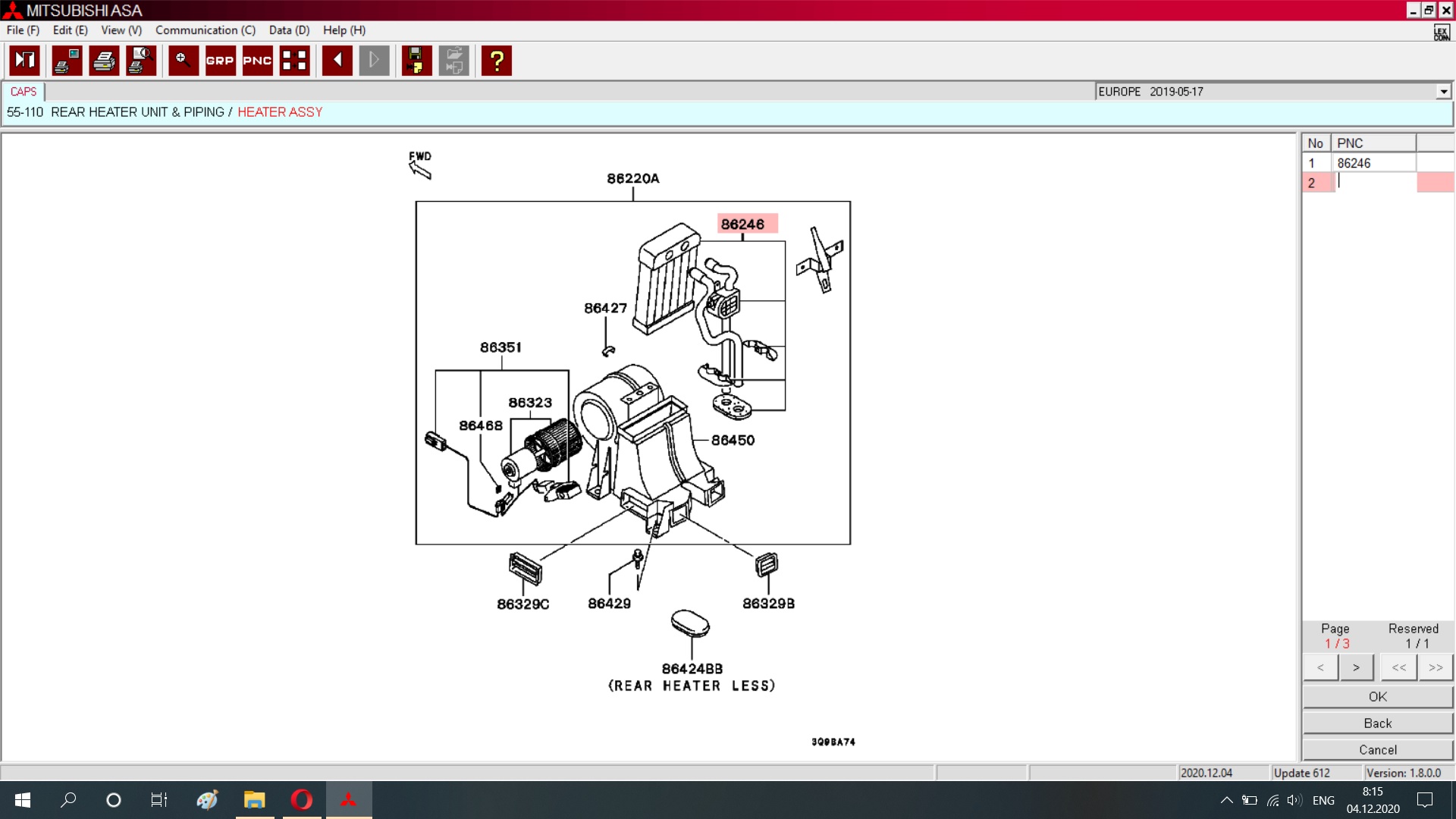This screenshot has width=1456, height=819.
Task: Click the exit door toolbar icon
Action: pyautogui.click(x=24, y=61)
